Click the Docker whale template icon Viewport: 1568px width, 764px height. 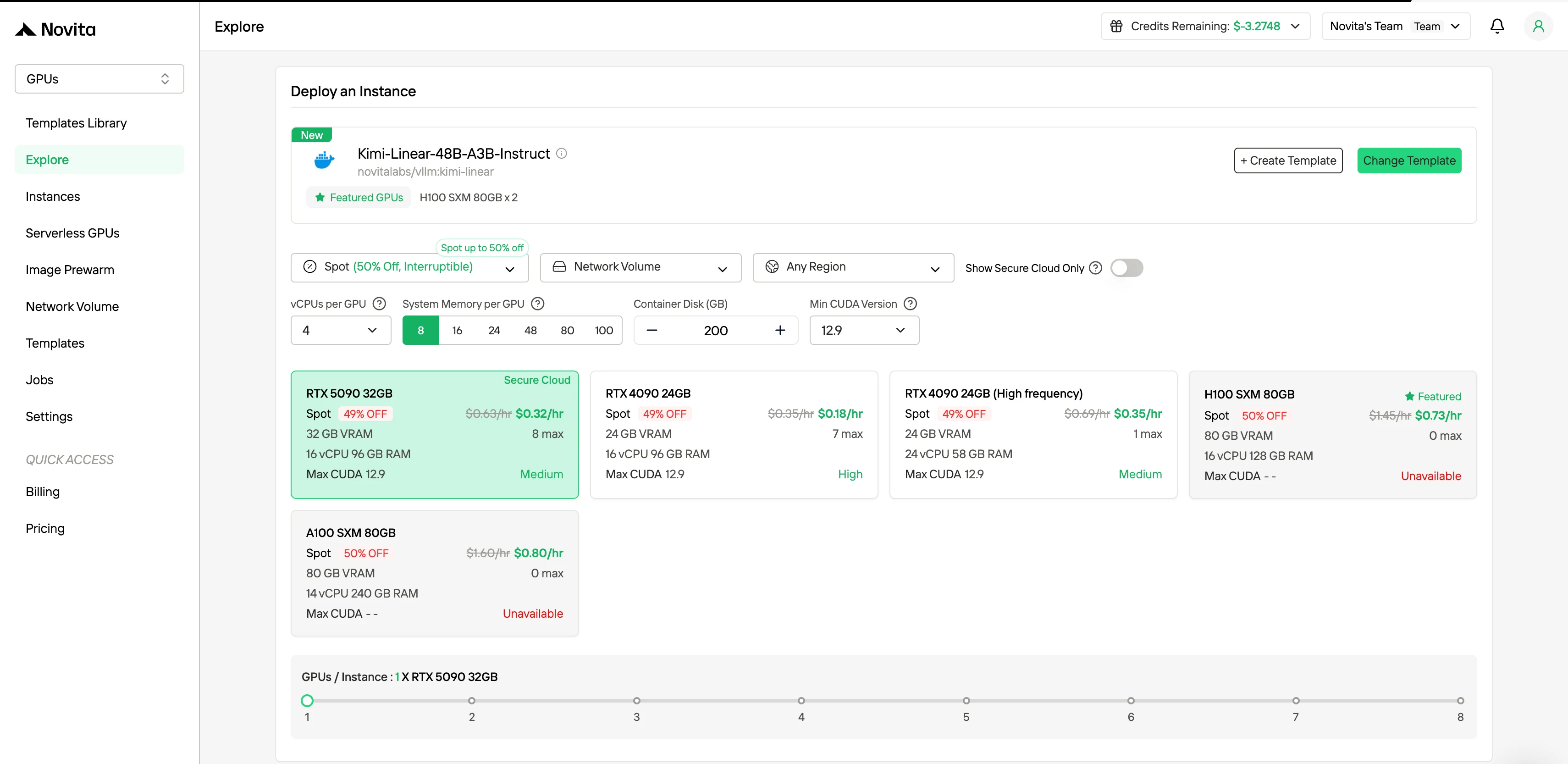pyautogui.click(x=324, y=160)
